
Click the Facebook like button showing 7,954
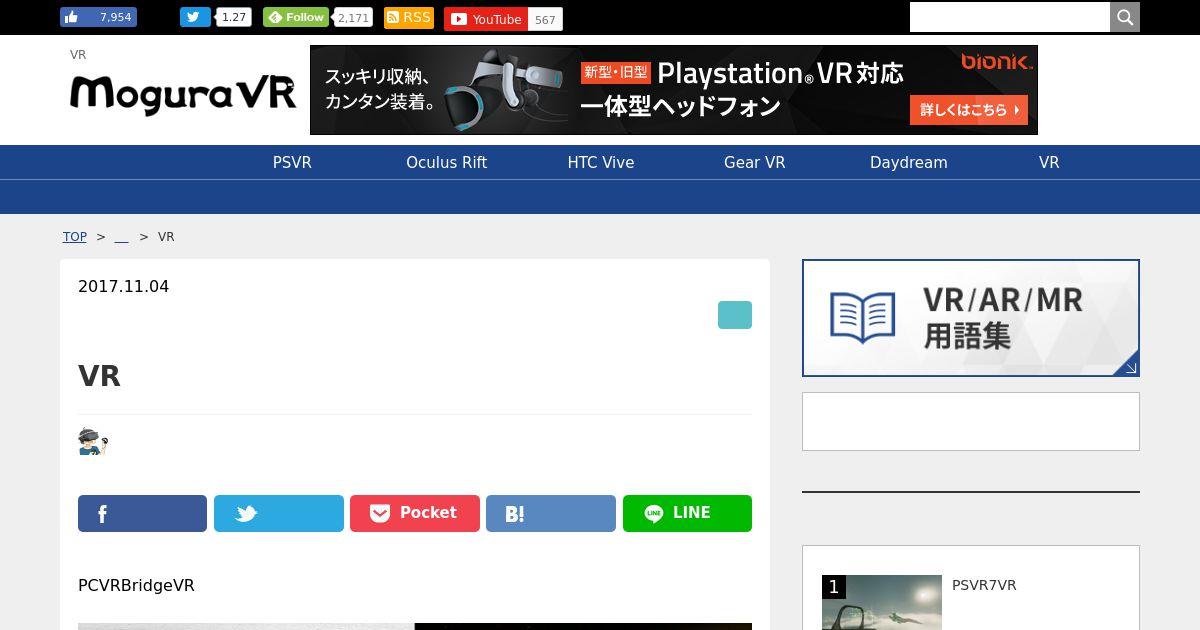[98, 17]
